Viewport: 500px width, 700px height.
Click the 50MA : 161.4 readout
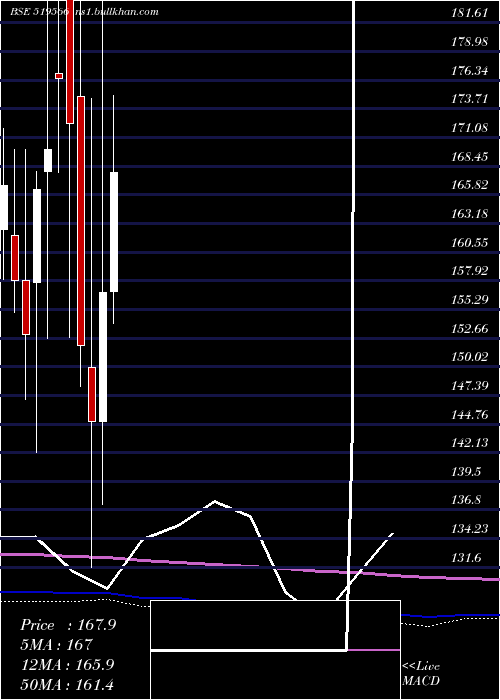tap(68, 684)
